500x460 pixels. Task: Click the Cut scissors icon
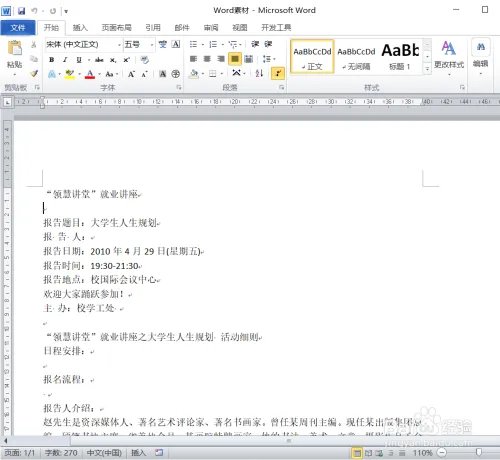tap(34, 44)
